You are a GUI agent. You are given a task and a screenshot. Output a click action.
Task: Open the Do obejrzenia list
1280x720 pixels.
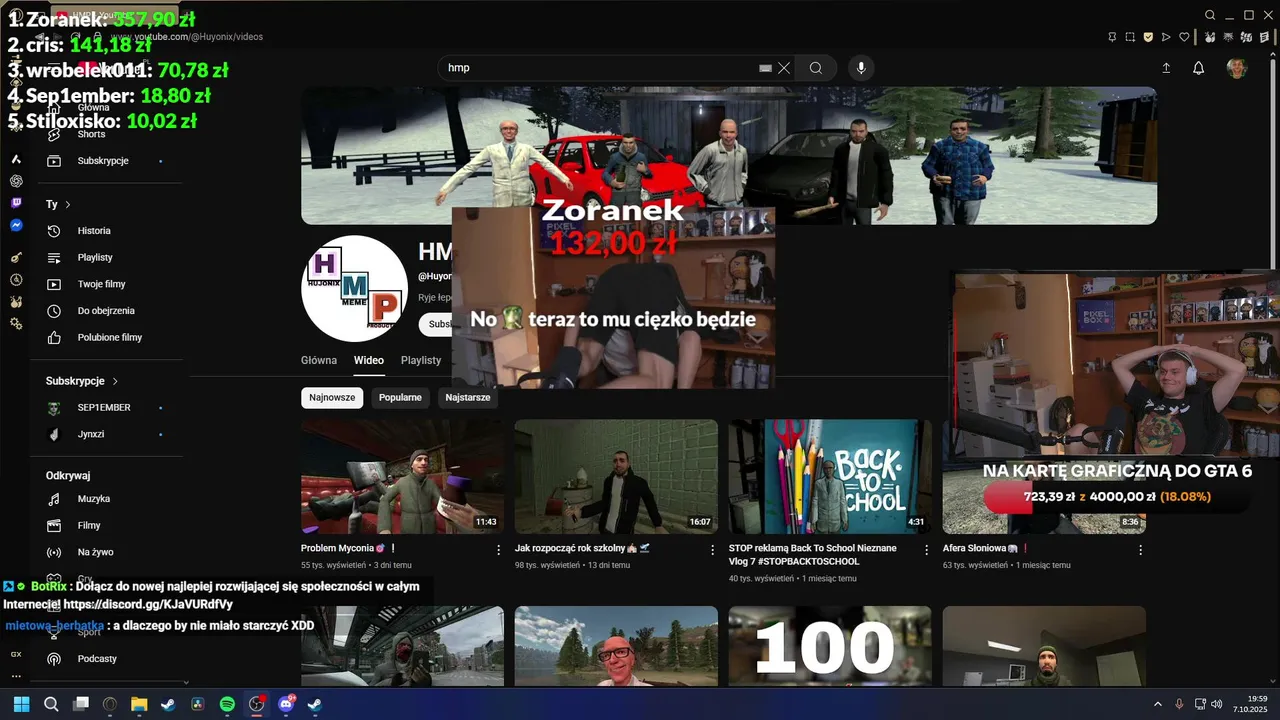[106, 311]
